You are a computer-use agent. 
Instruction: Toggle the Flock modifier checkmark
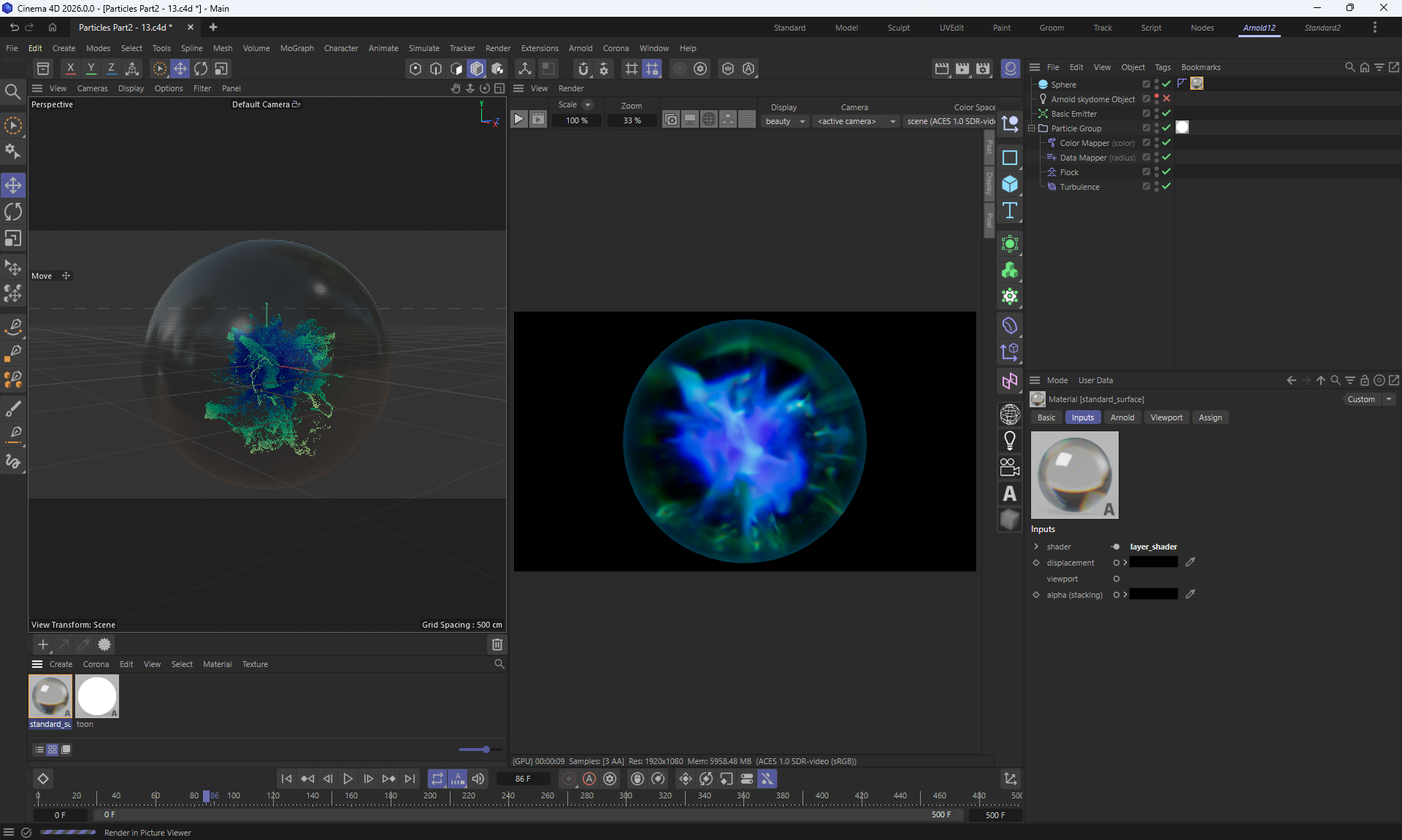pos(1166,172)
